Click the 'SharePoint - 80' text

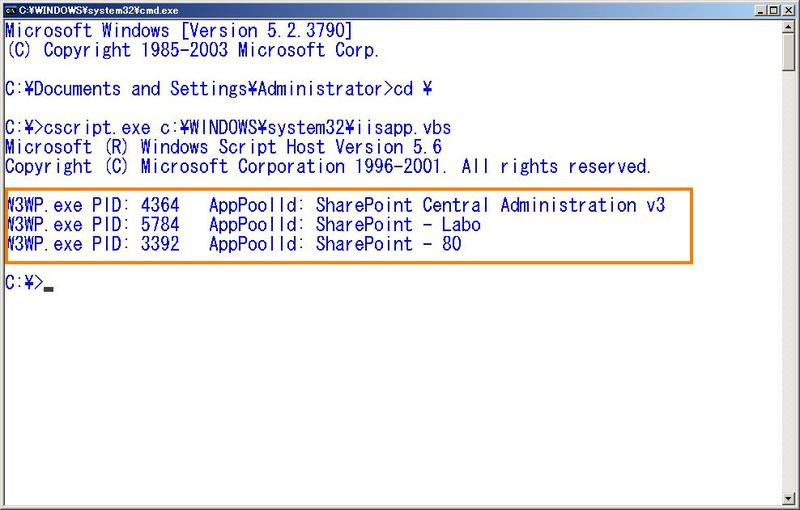point(388,244)
